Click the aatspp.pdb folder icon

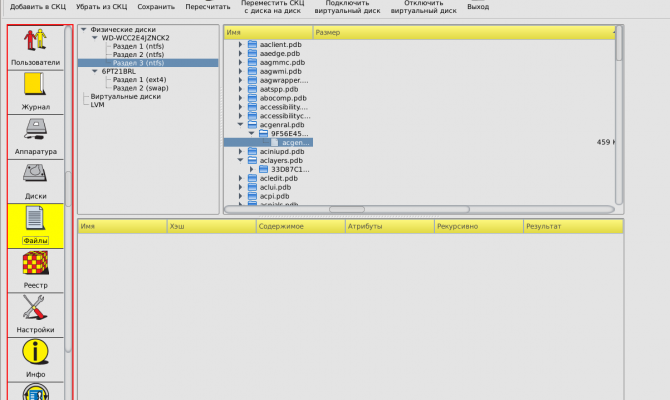[253, 89]
